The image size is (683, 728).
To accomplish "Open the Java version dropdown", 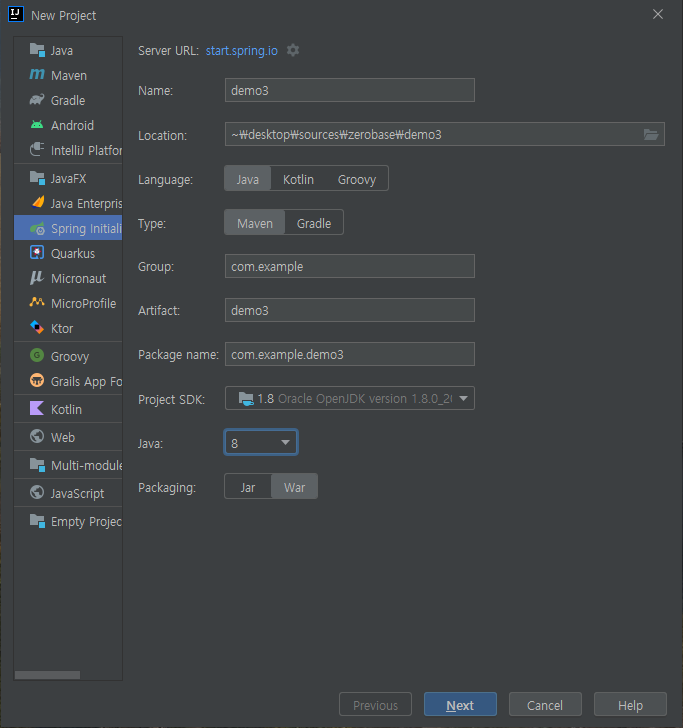I will point(261,442).
